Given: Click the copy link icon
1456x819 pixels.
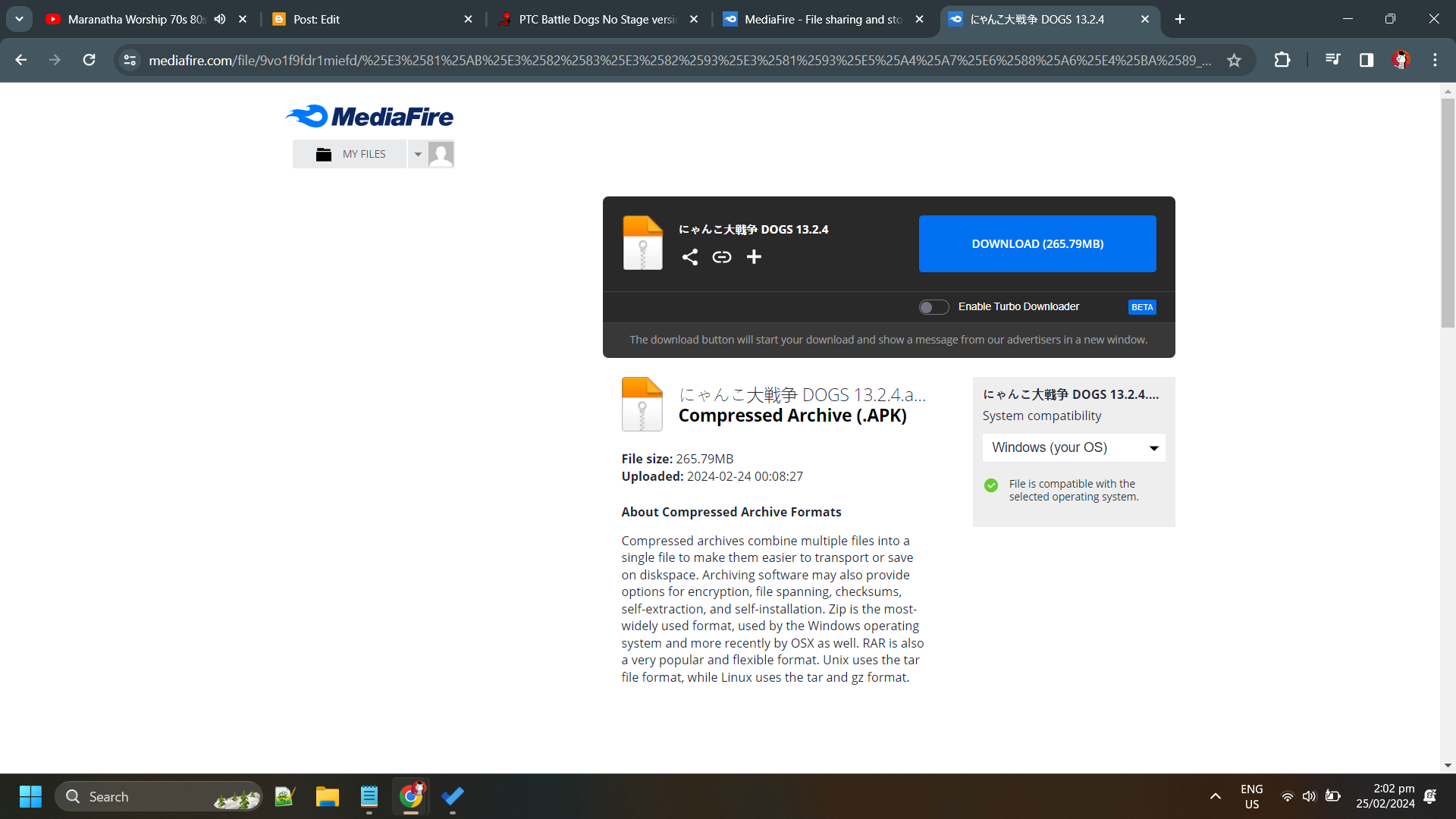Looking at the screenshot, I should [721, 257].
